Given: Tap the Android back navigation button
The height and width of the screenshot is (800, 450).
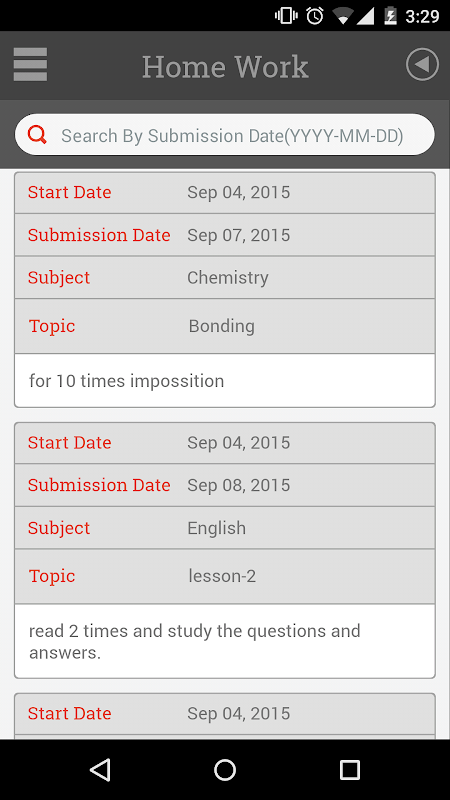Looking at the screenshot, I should click(100, 769).
